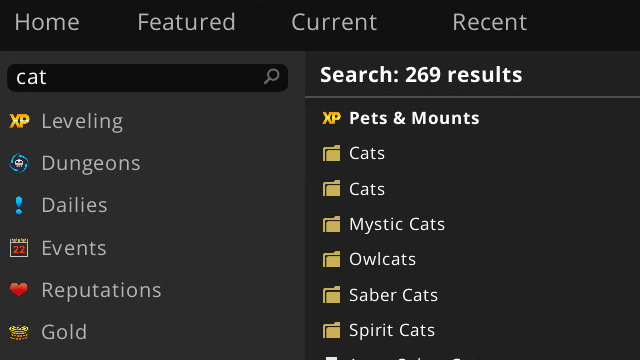The width and height of the screenshot is (640, 360).
Task: Collapse the Pets & Mounts heading
Action: (x=414, y=118)
